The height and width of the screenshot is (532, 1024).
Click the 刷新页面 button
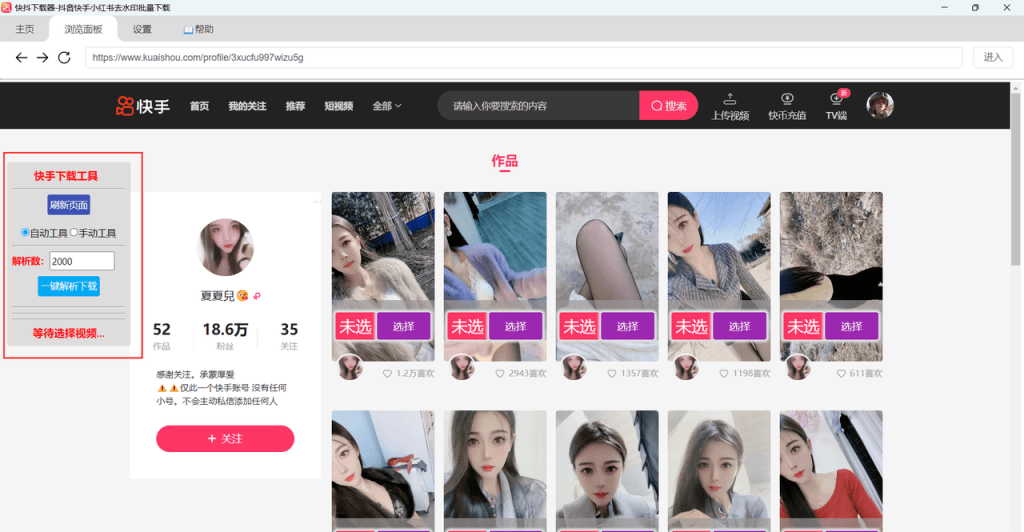(x=69, y=205)
